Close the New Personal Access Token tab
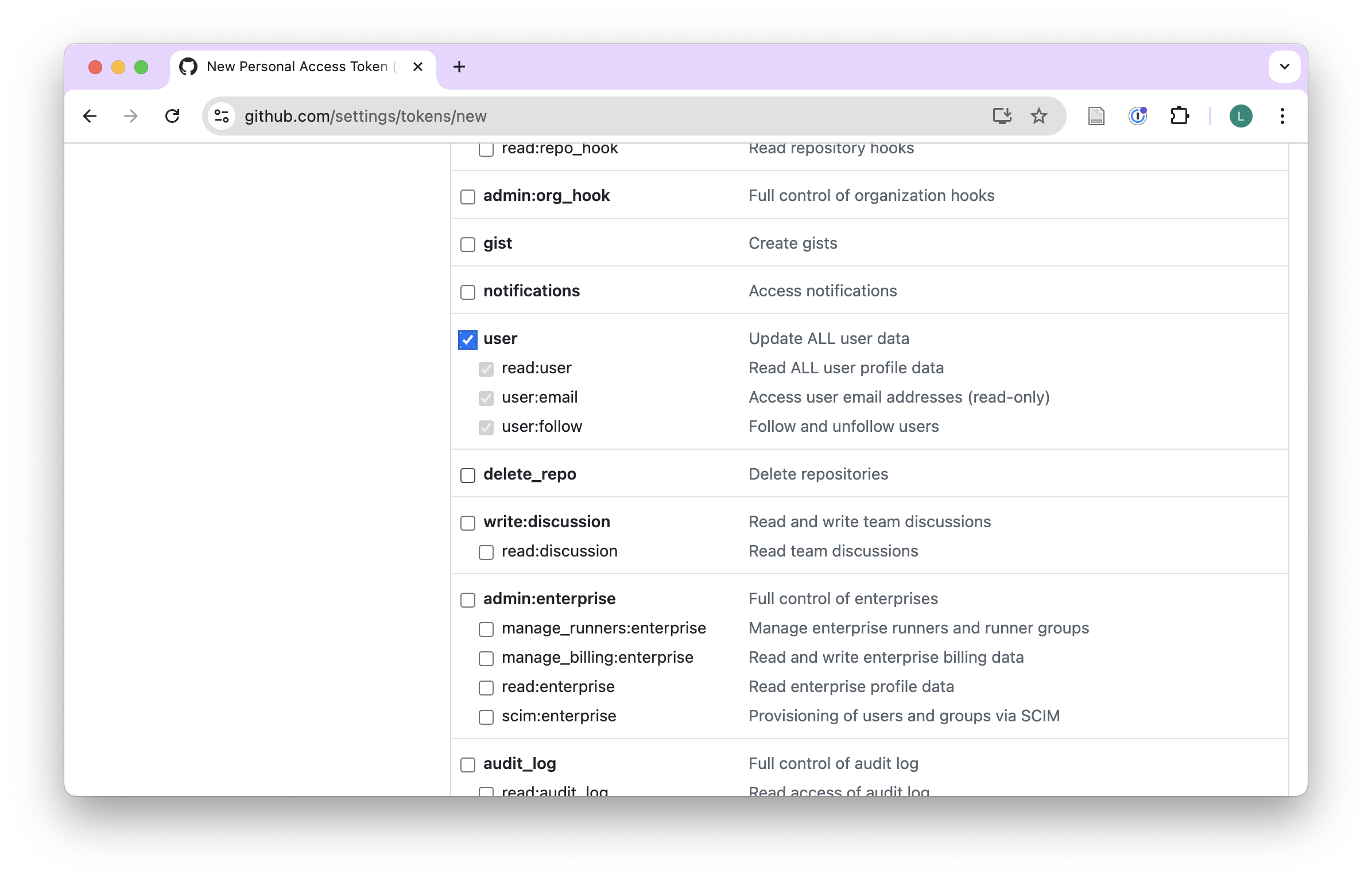 (418, 67)
